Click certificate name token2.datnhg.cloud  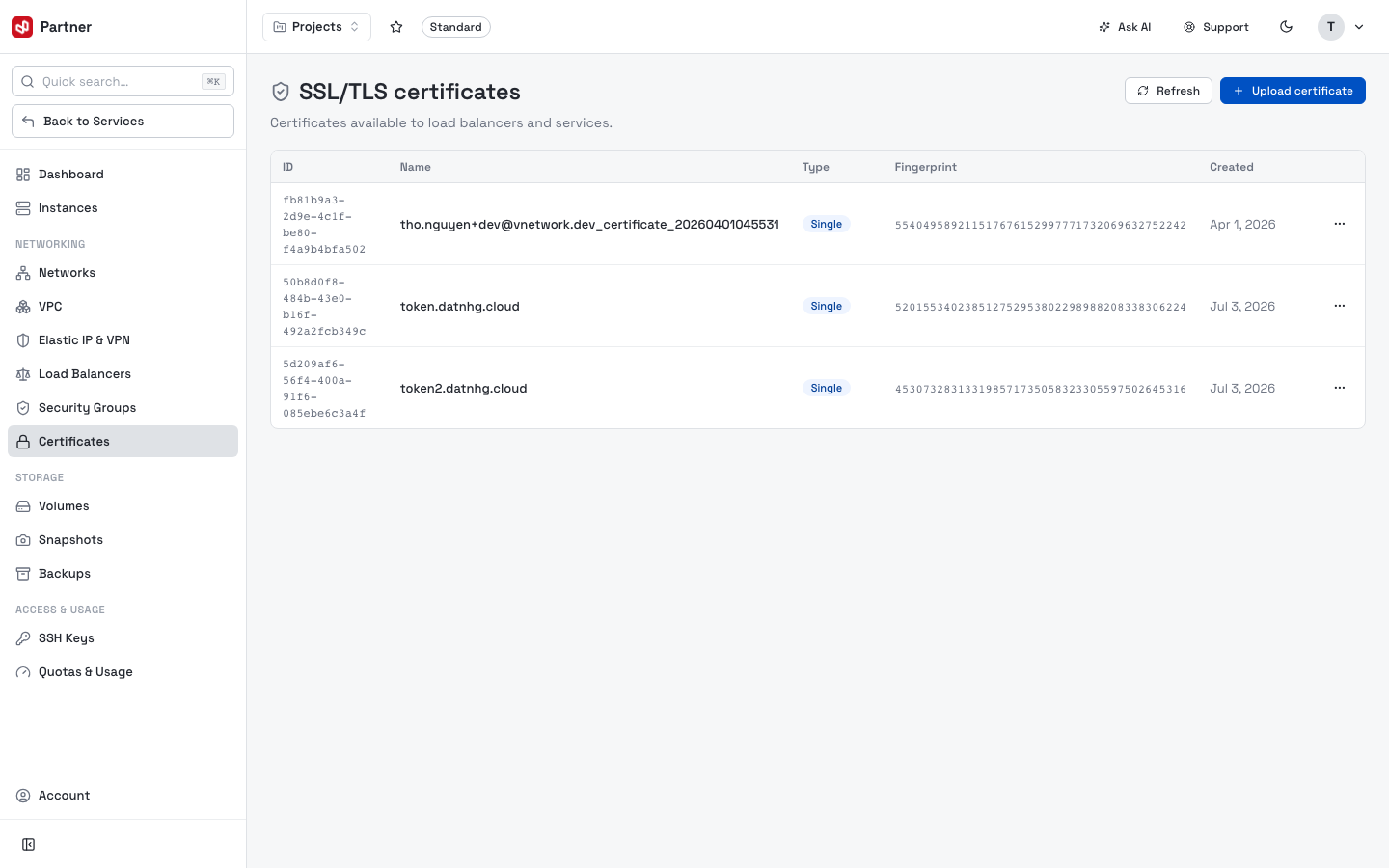point(464,388)
